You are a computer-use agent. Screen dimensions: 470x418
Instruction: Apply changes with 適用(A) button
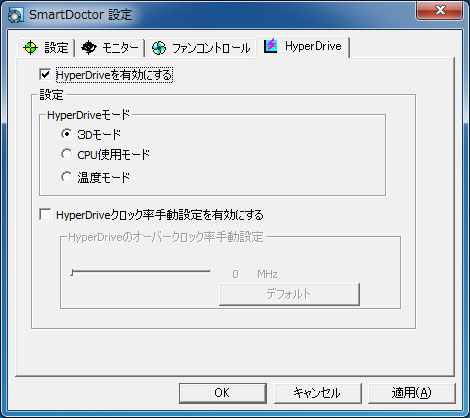tap(412, 393)
